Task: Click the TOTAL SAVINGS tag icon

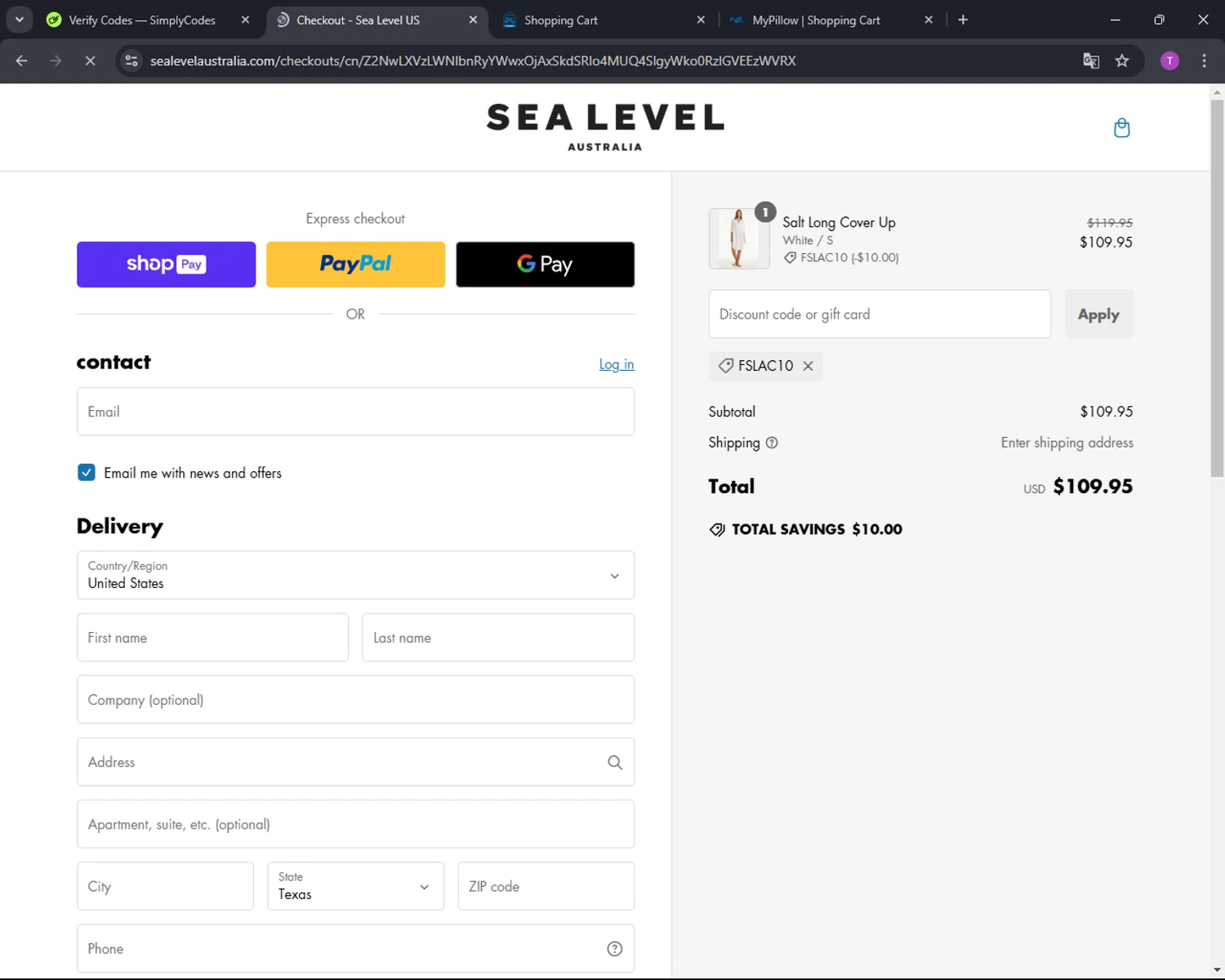Action: pyautogui.click(x=717, y=529)
